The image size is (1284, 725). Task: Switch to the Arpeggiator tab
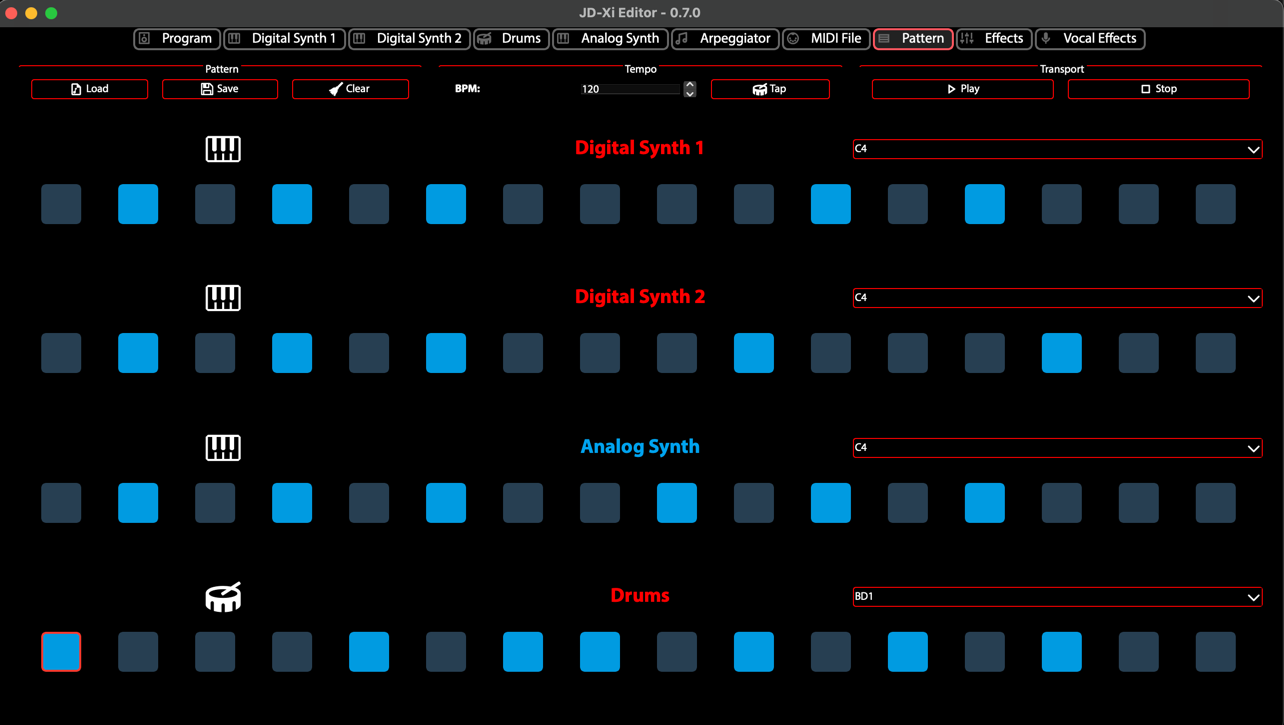tap(725, 39)
